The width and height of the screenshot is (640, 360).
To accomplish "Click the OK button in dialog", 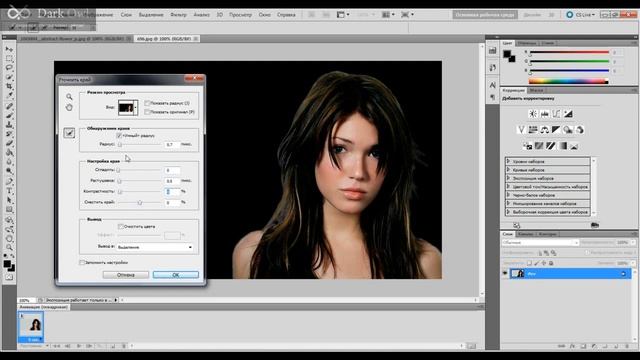I will (x=176, y=275).
